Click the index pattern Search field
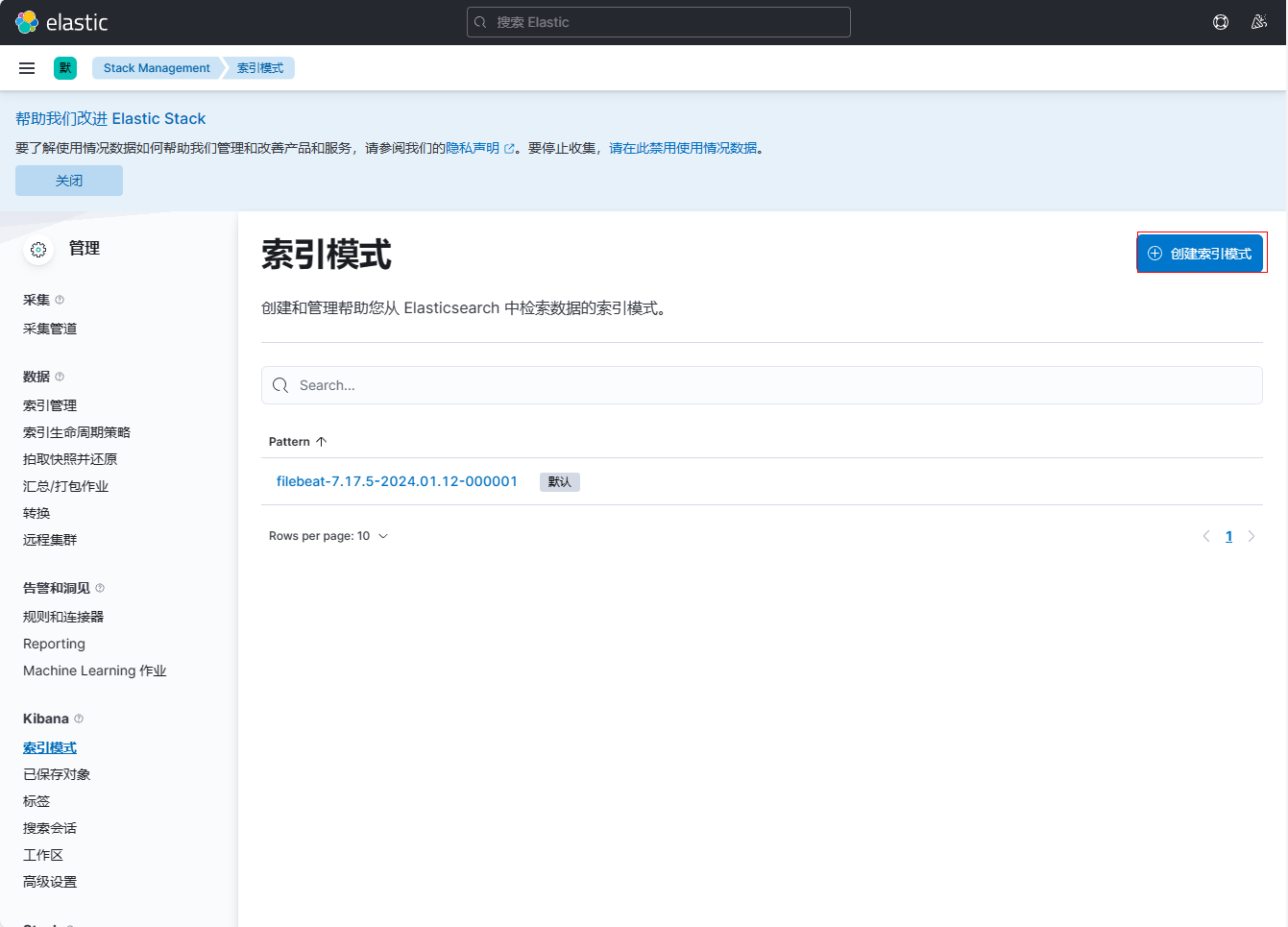The height and width of the screenshot is (927, 1288). pyautogui.click(x=761, y=385)
